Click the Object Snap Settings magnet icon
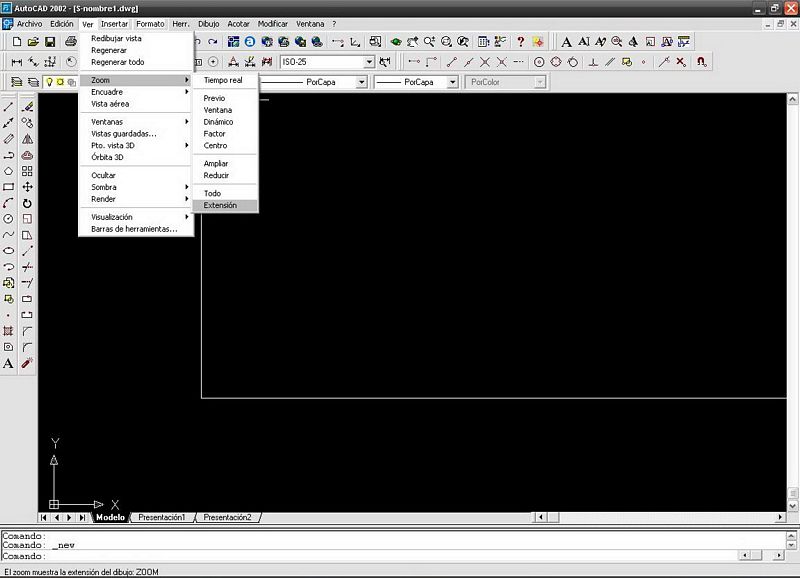 tap(702, 62)
